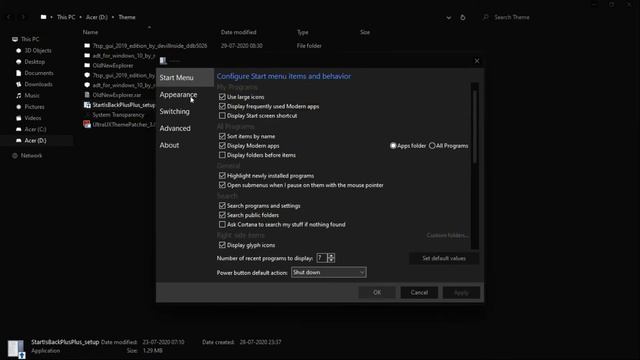This screenshot has width=640, height=360.
Task: Click the recent programs number field
Action: 322,258
